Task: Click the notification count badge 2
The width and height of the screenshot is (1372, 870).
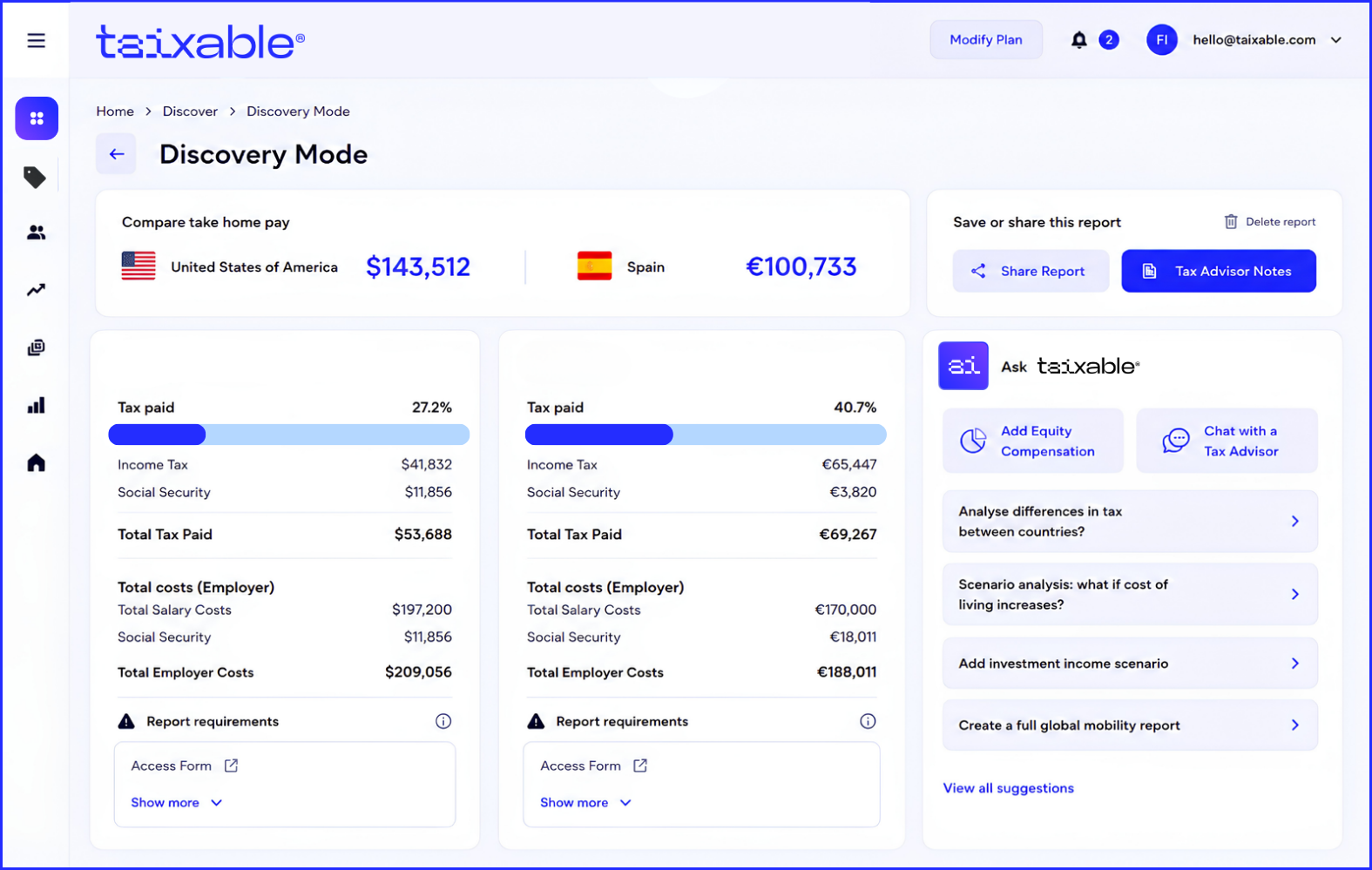Action: pos(1109,40)
